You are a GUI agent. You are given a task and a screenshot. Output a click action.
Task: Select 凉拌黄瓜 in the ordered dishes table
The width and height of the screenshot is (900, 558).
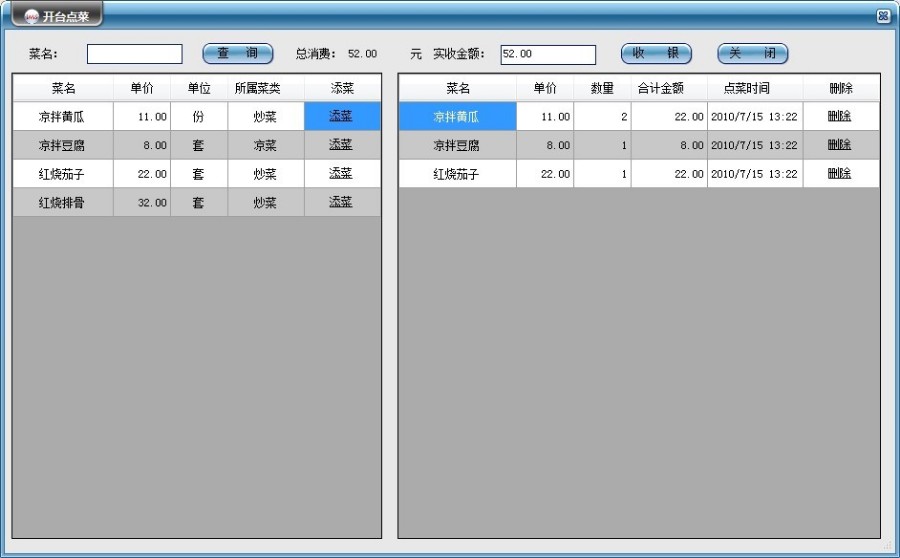click(457, 117)
